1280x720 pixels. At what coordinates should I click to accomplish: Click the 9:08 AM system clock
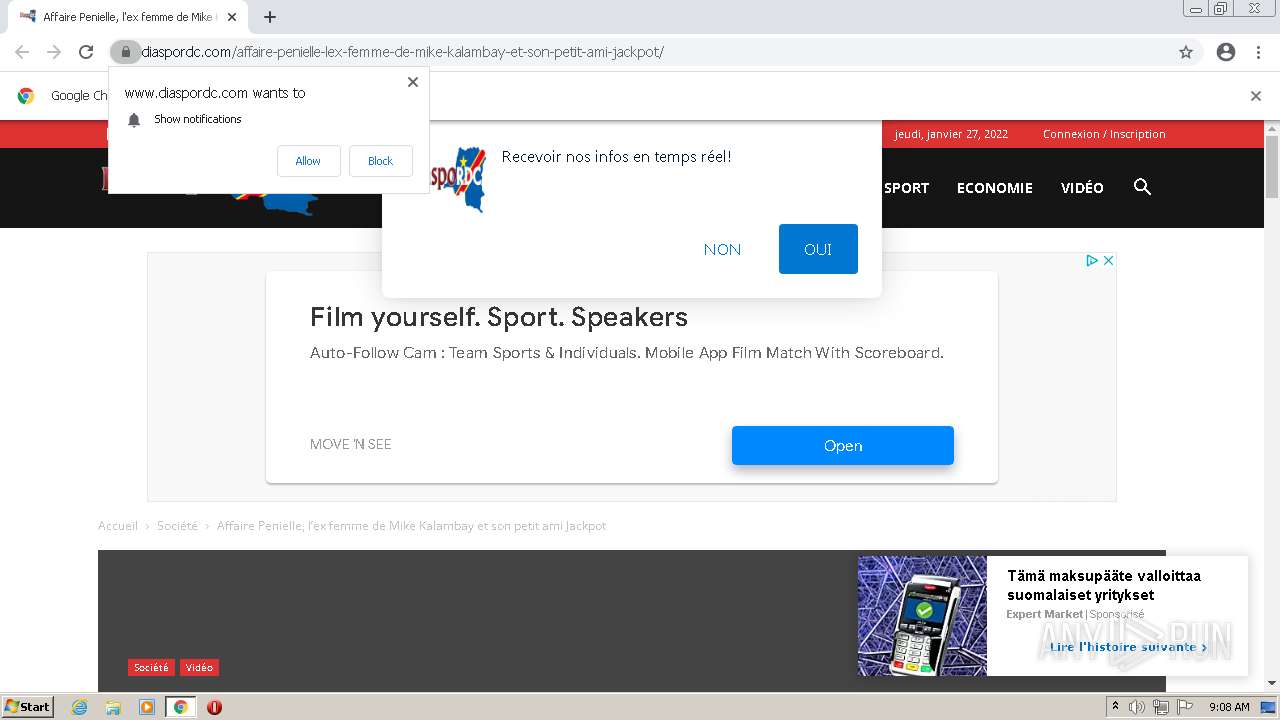click(x=1229, y=707)
